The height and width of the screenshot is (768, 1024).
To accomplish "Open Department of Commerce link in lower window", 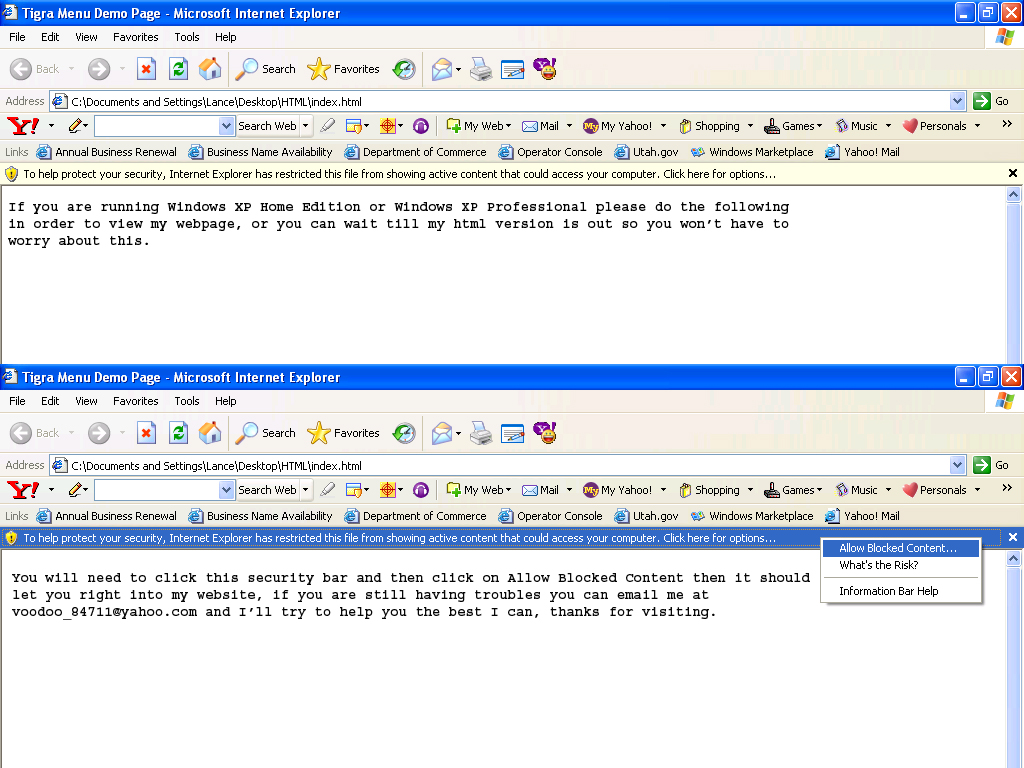I will click(415, 516).
